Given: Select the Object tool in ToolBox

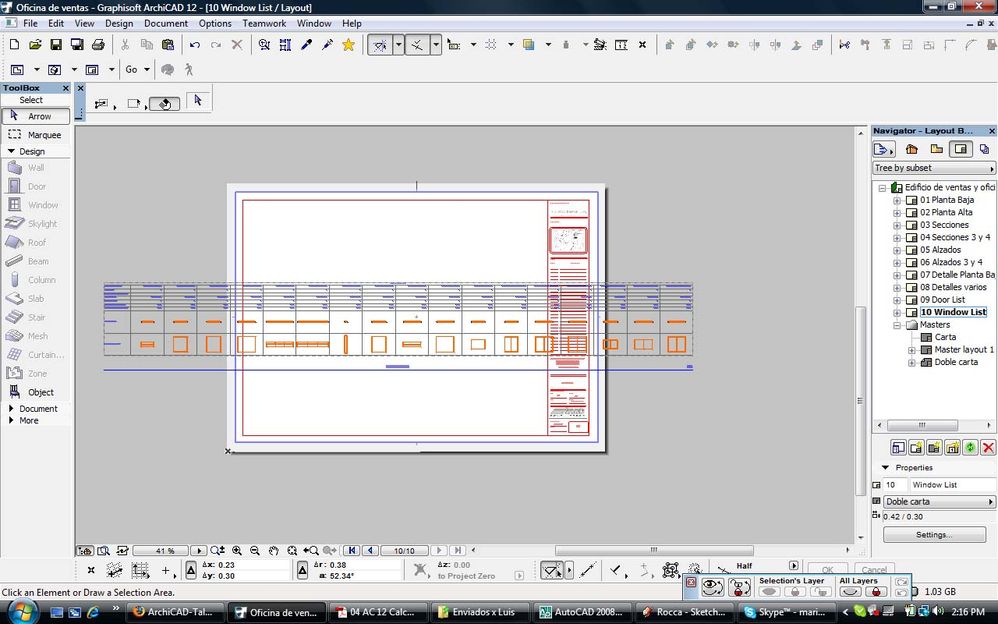Looking at the screenshot, I should (35, 392).
